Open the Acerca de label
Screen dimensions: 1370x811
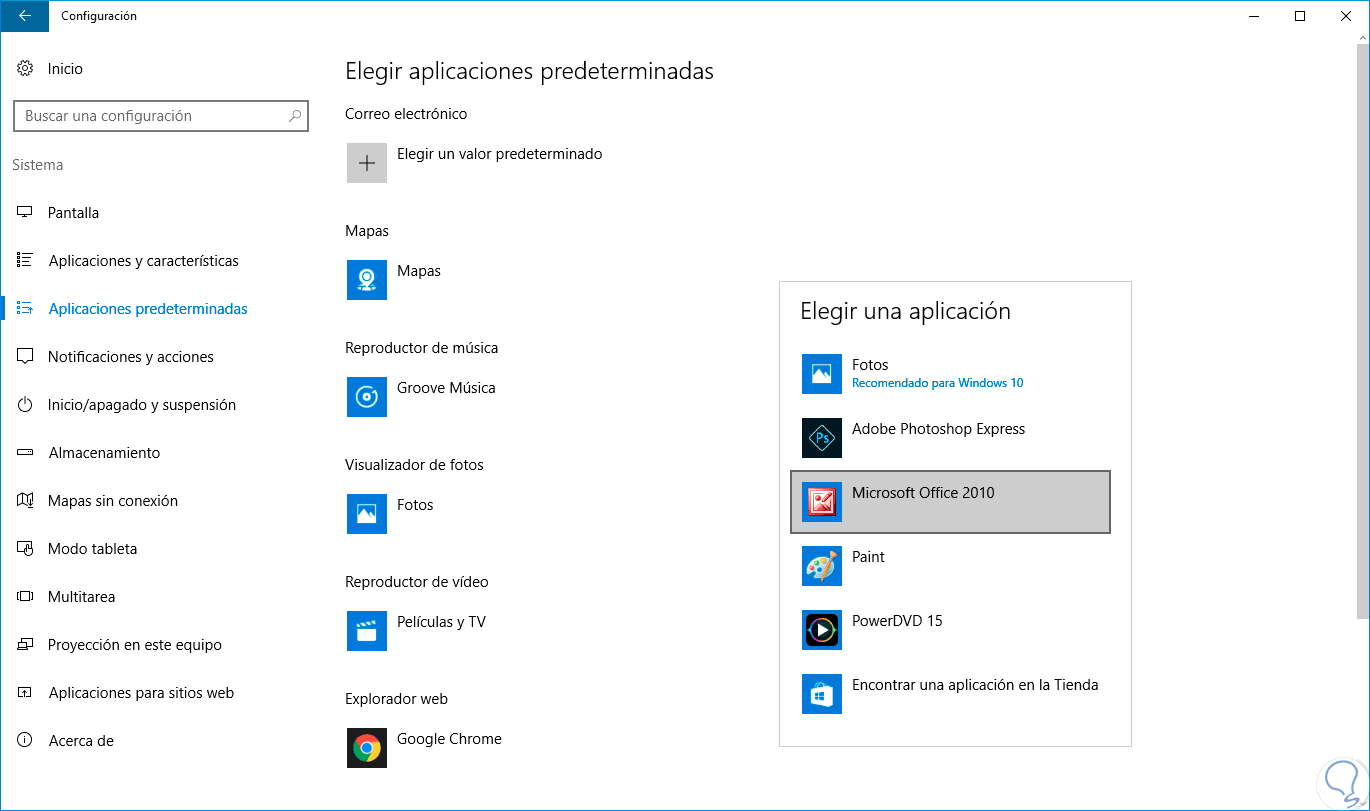point(81,741)
